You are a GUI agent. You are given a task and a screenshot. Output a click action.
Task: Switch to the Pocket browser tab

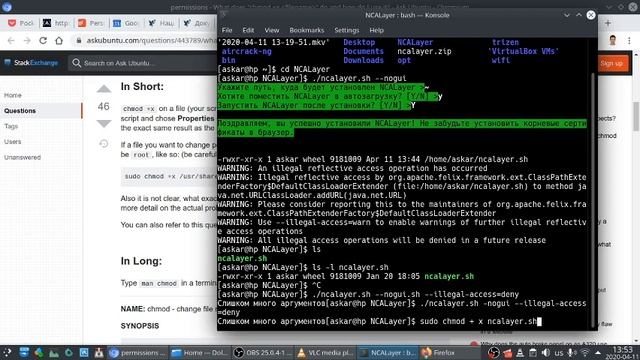point(21,23)
